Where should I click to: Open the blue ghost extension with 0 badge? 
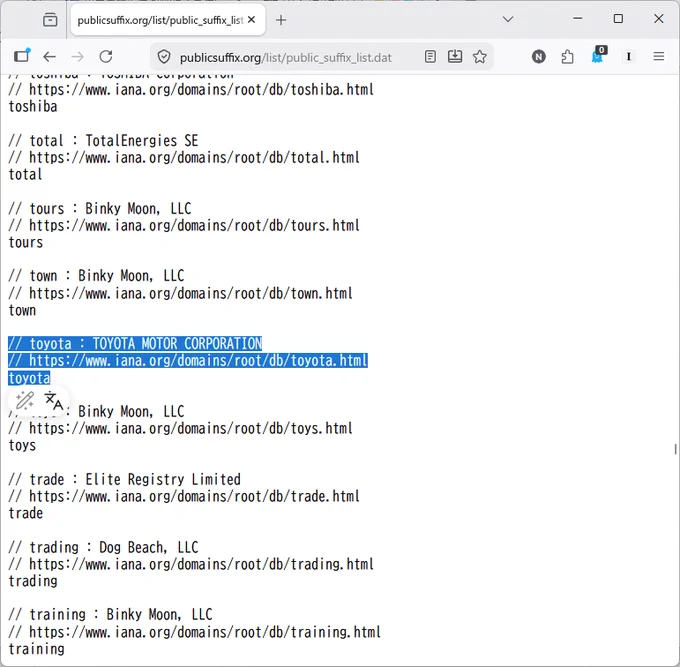(598, 55)
